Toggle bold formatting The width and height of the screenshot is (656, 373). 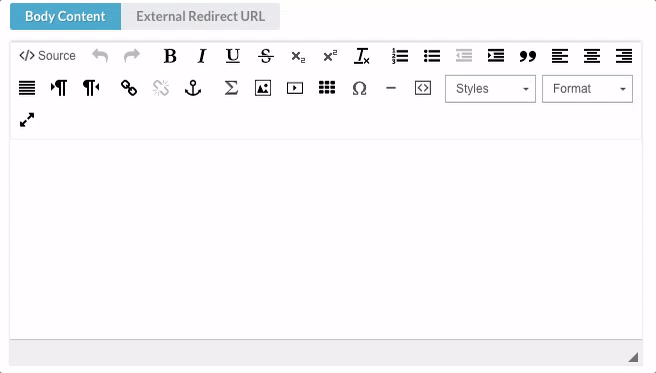click(170, 56)
